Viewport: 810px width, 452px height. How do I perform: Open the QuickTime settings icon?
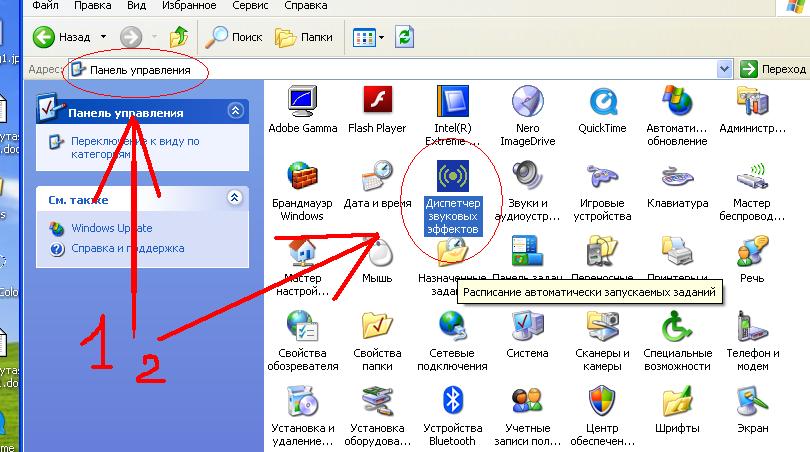[x=602, y=103]
